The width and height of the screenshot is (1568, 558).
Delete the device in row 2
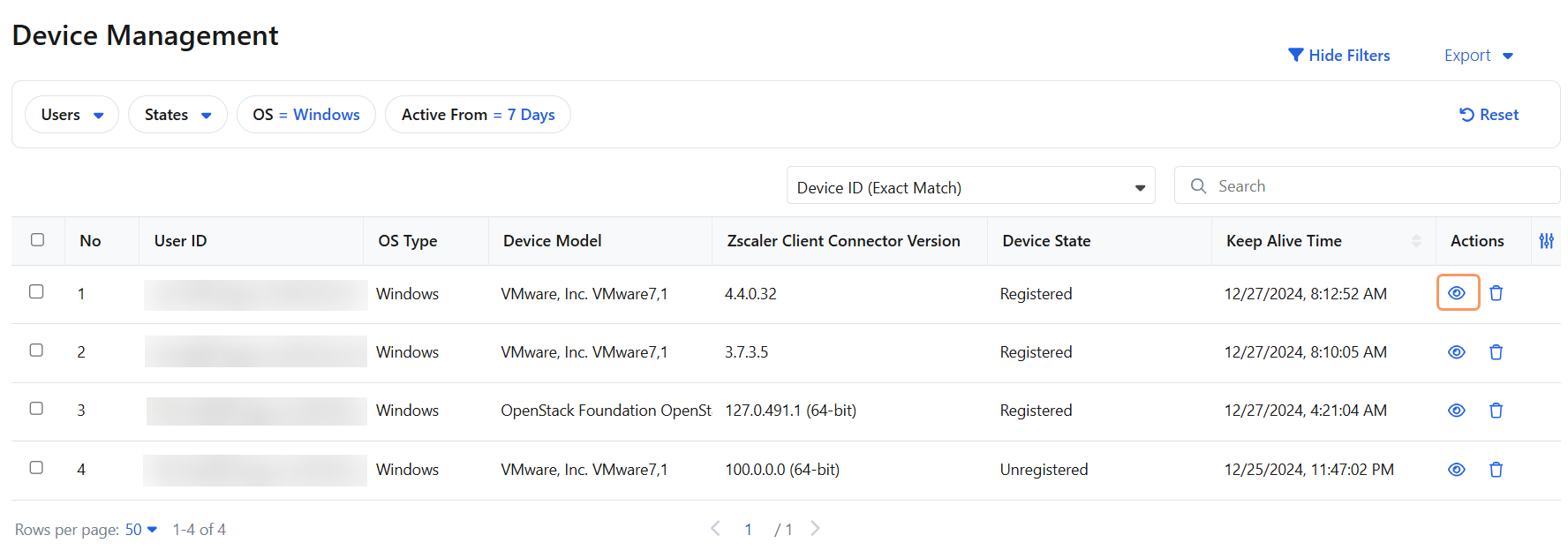point(1496,352)
